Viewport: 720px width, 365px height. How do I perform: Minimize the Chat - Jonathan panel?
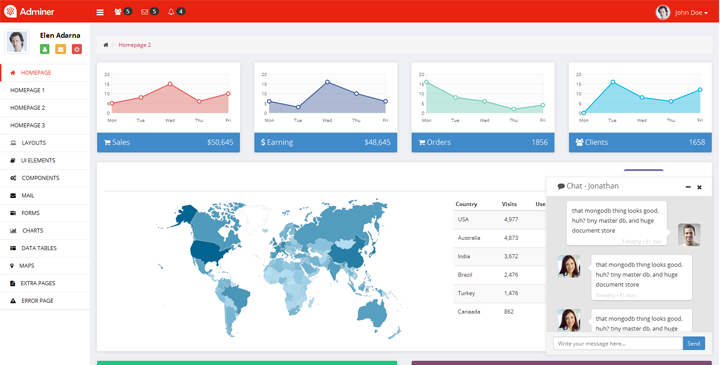[x=688, y=187]
